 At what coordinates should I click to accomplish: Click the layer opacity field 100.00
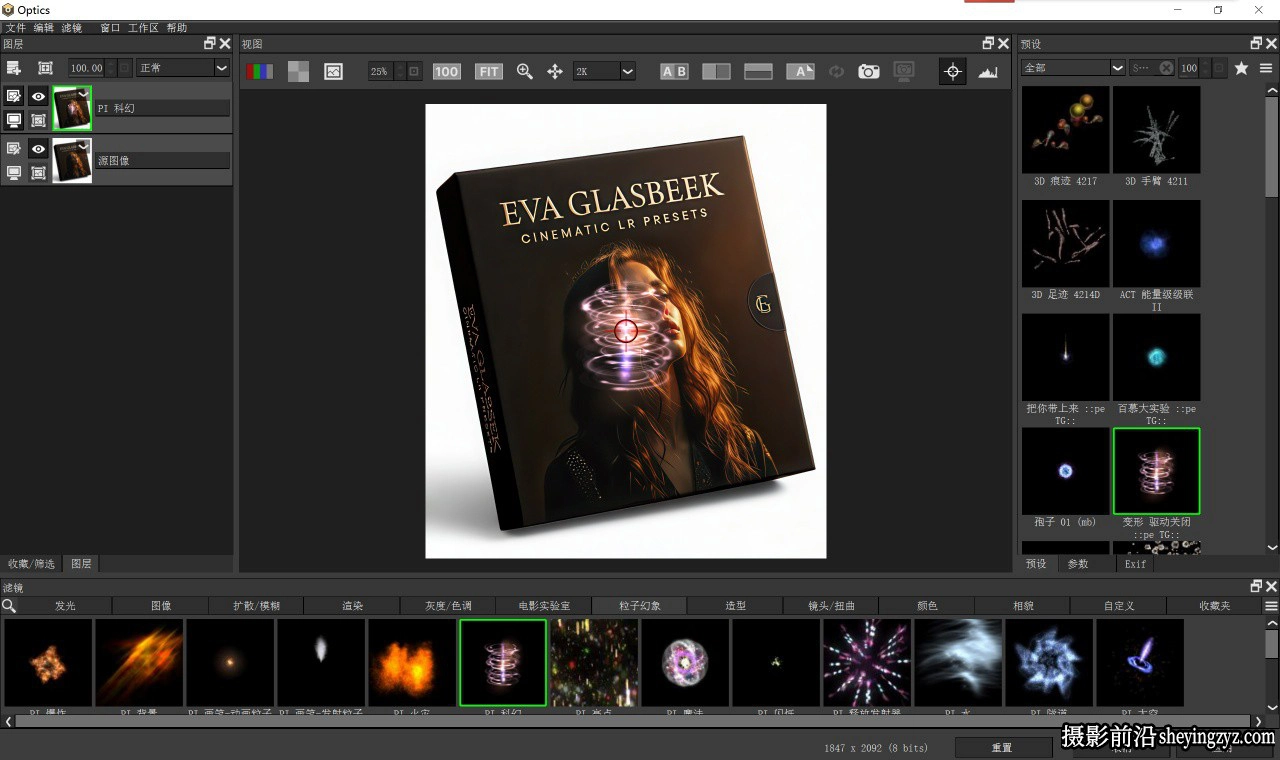[x=87, y=68]
